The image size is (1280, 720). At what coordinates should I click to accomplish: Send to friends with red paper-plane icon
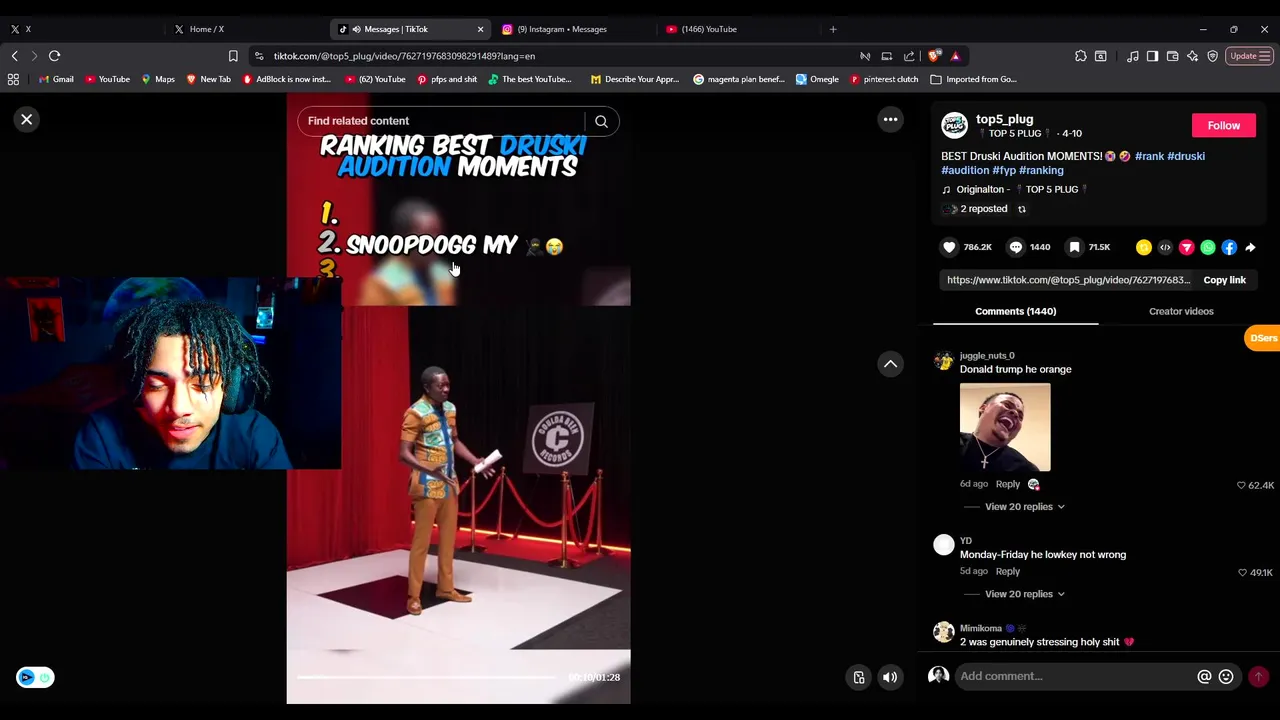click(1186, 248)
